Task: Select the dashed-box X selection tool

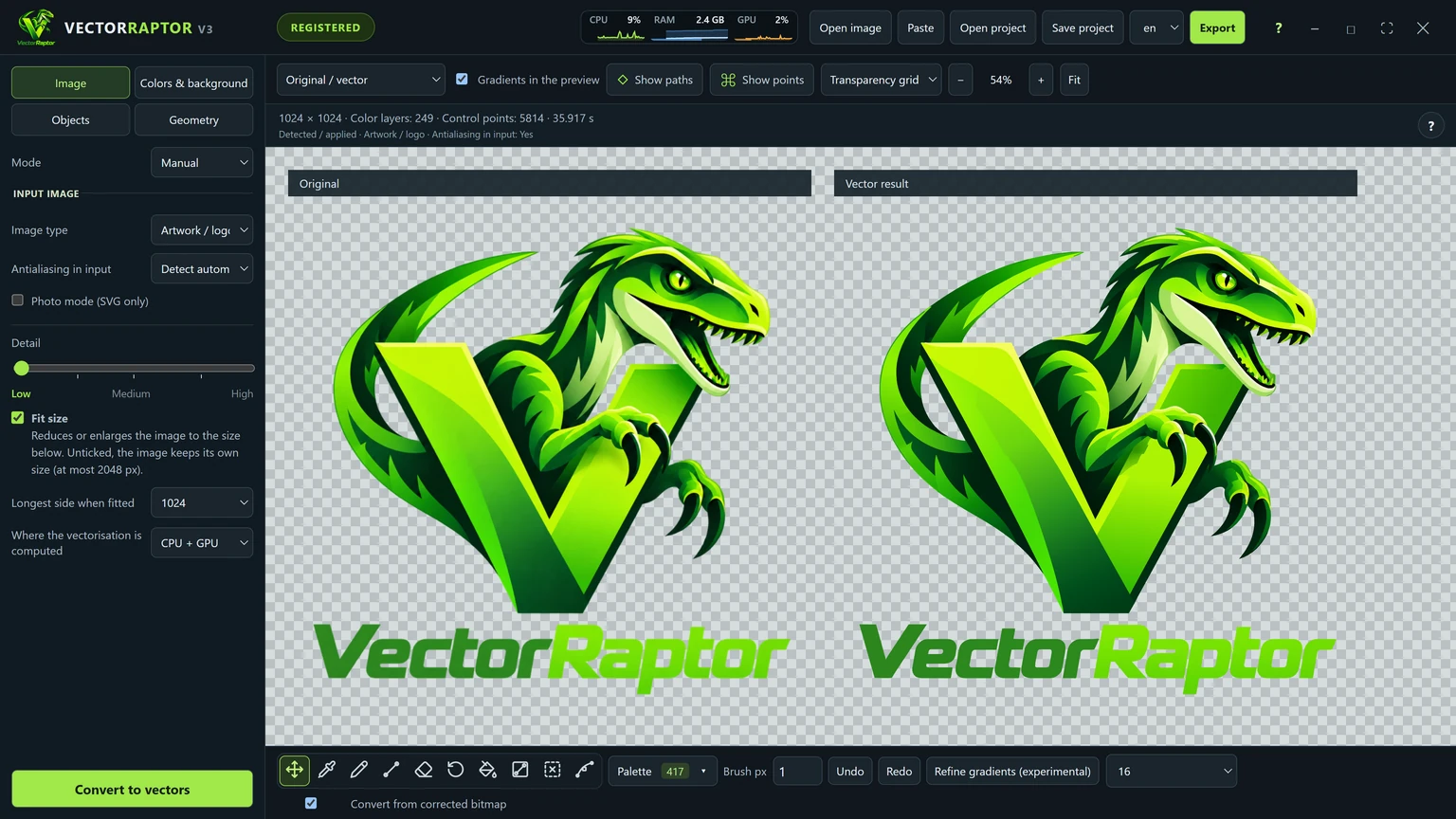Action: (x=553, y=771)
